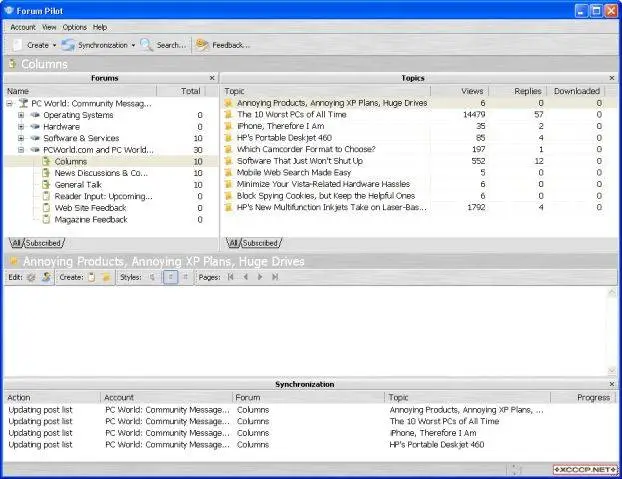This screenshot has width=622, height=479.
Task: Click the Operating Systems category icon
Action: click(35, 115)
